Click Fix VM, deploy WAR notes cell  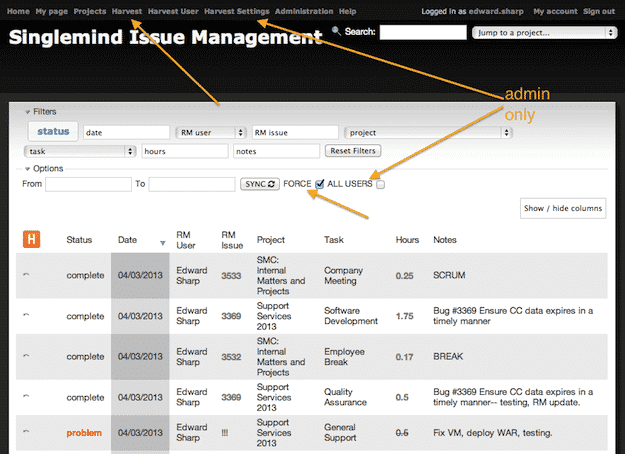[493, 433]
